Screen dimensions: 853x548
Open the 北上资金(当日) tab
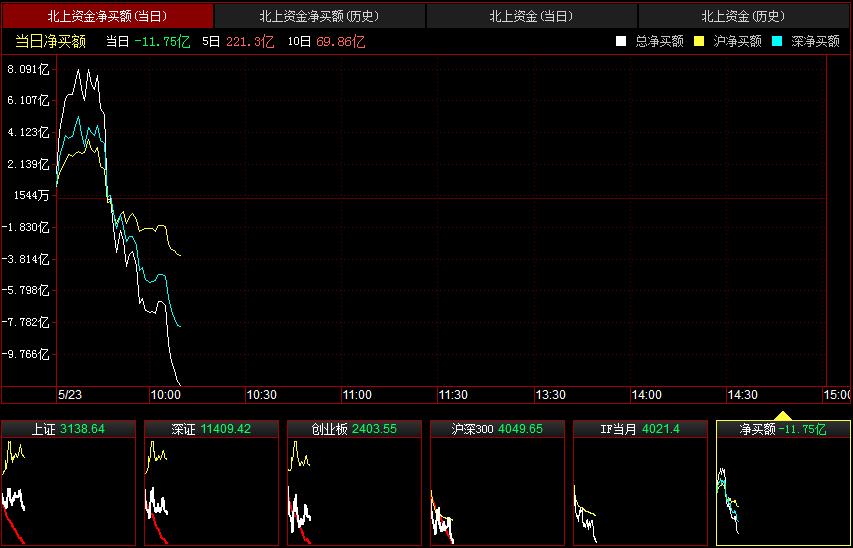tap(531, 16)
